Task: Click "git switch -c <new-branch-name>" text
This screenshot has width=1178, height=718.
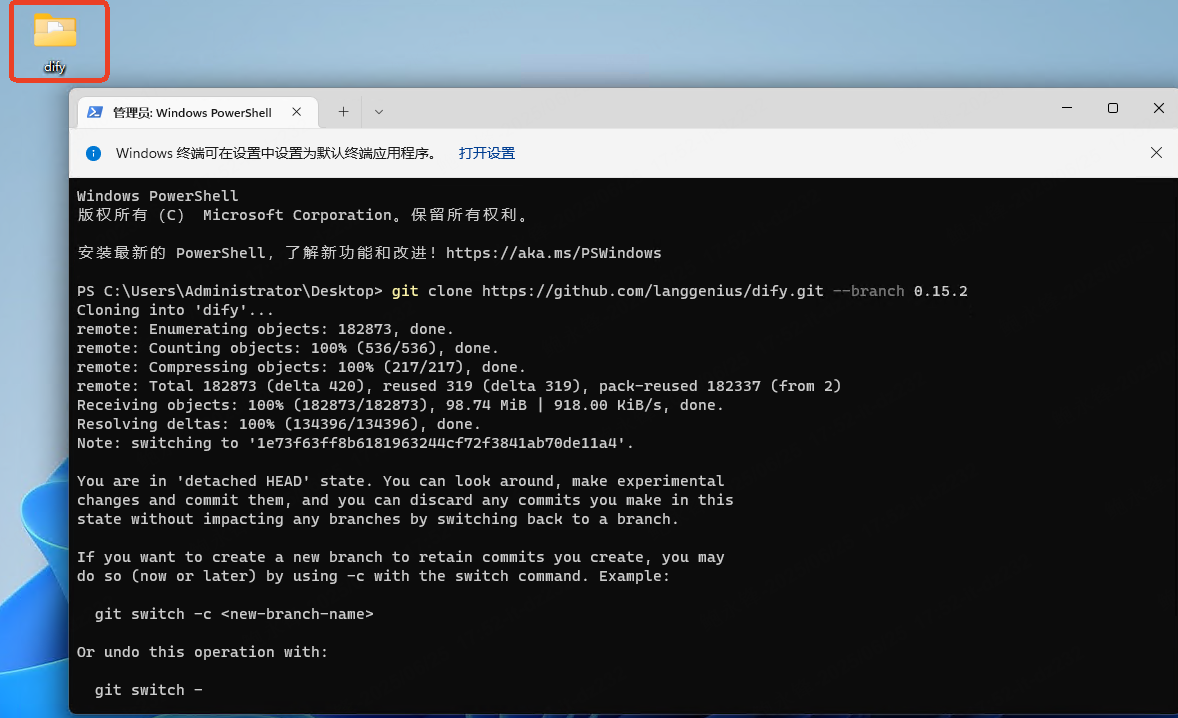Action: [x=234, y=614]
